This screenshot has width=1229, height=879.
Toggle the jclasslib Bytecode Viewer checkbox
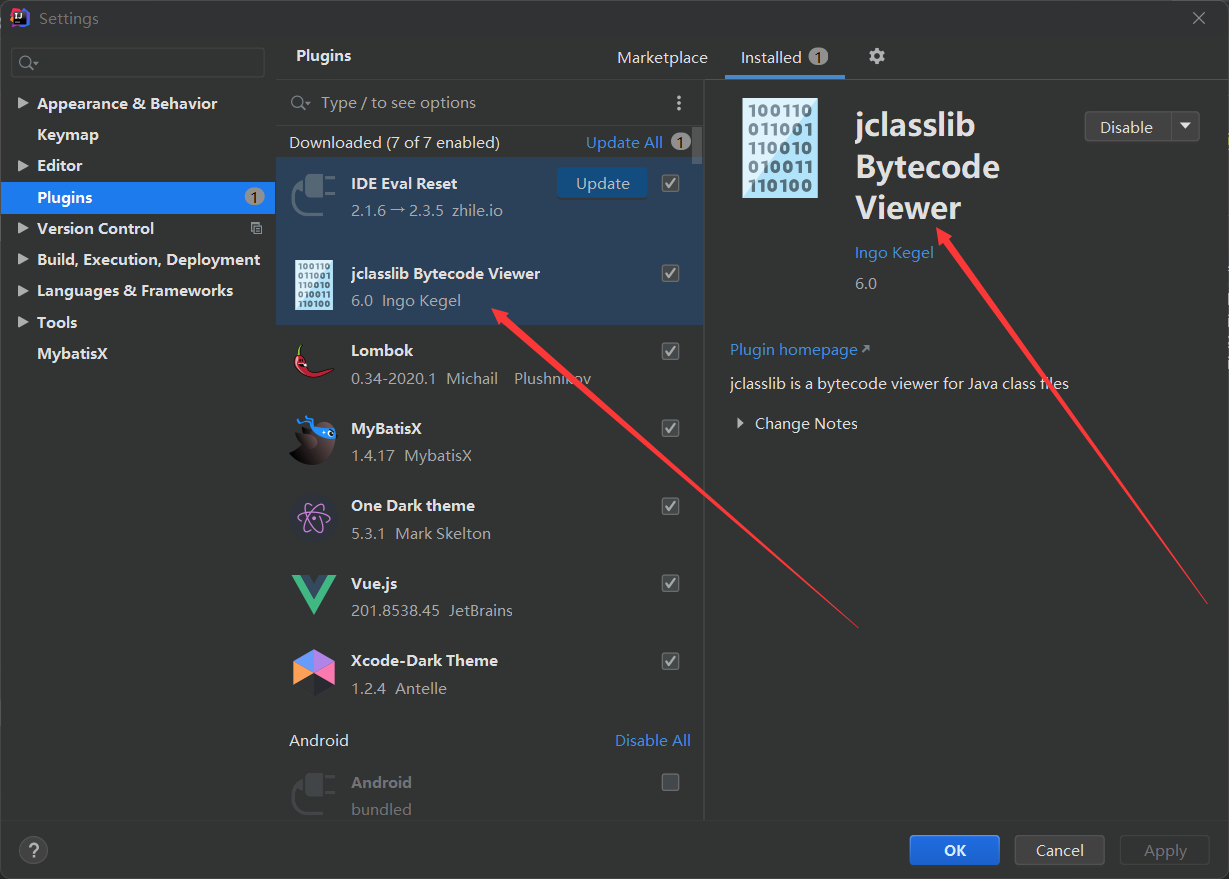coord(671,273)
